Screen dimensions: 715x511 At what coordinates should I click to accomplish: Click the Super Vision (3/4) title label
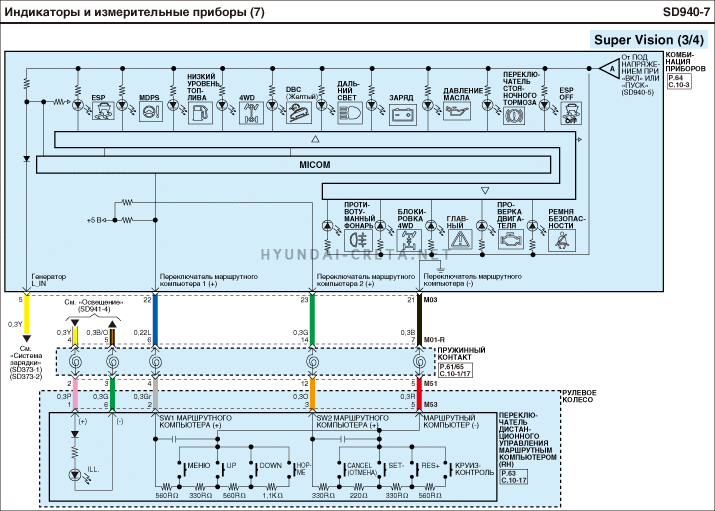point(649,40)
